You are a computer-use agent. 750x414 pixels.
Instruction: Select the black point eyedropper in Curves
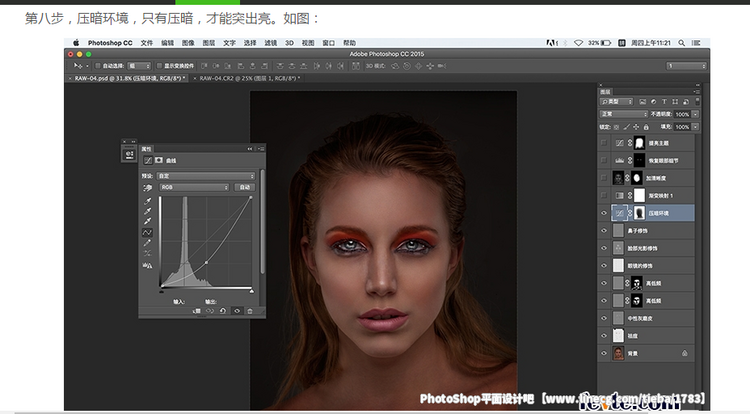(x=148, y=199)
